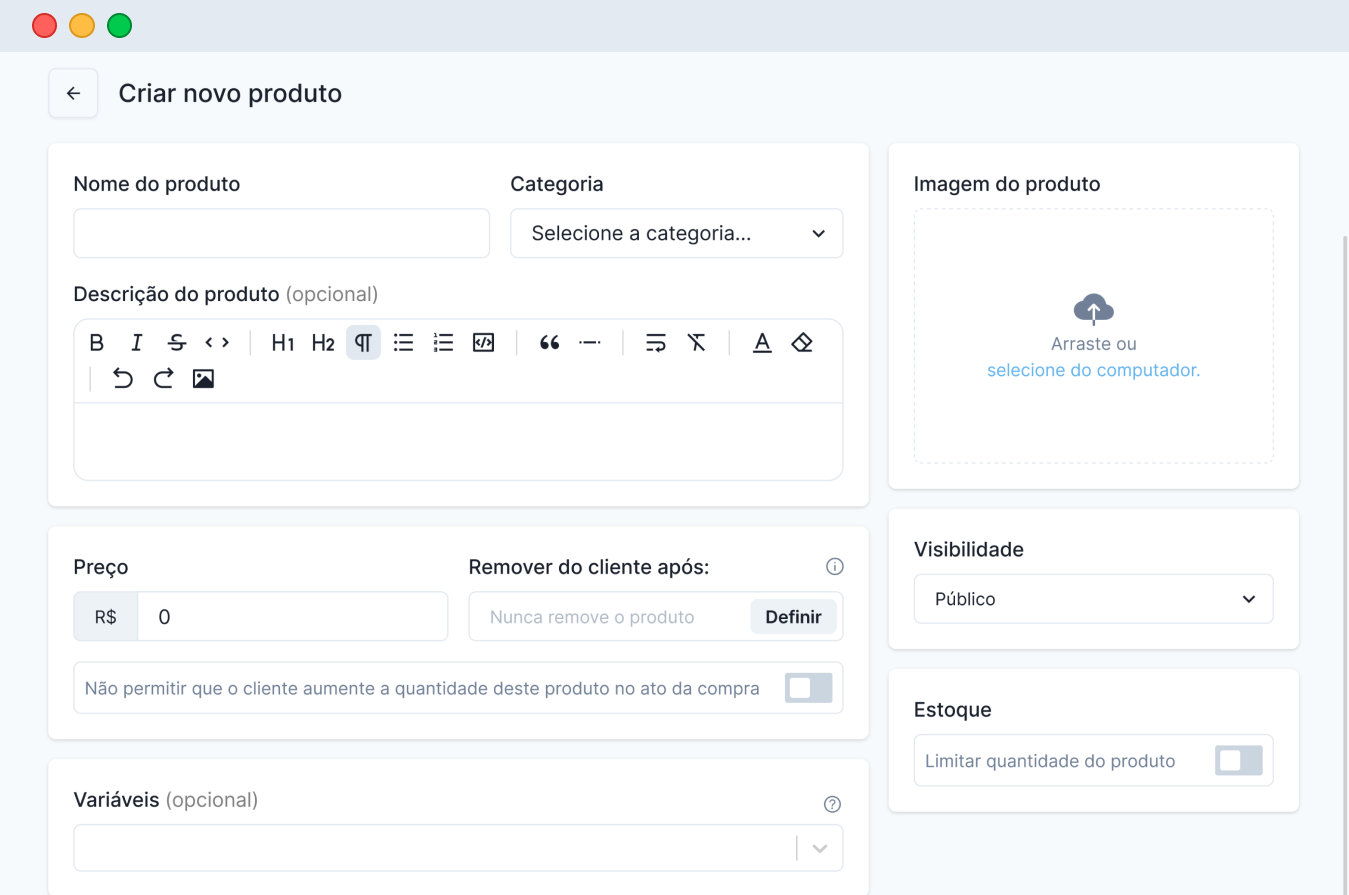Redo the last edit
1349x895 pixels.
[x=163, y=378]
